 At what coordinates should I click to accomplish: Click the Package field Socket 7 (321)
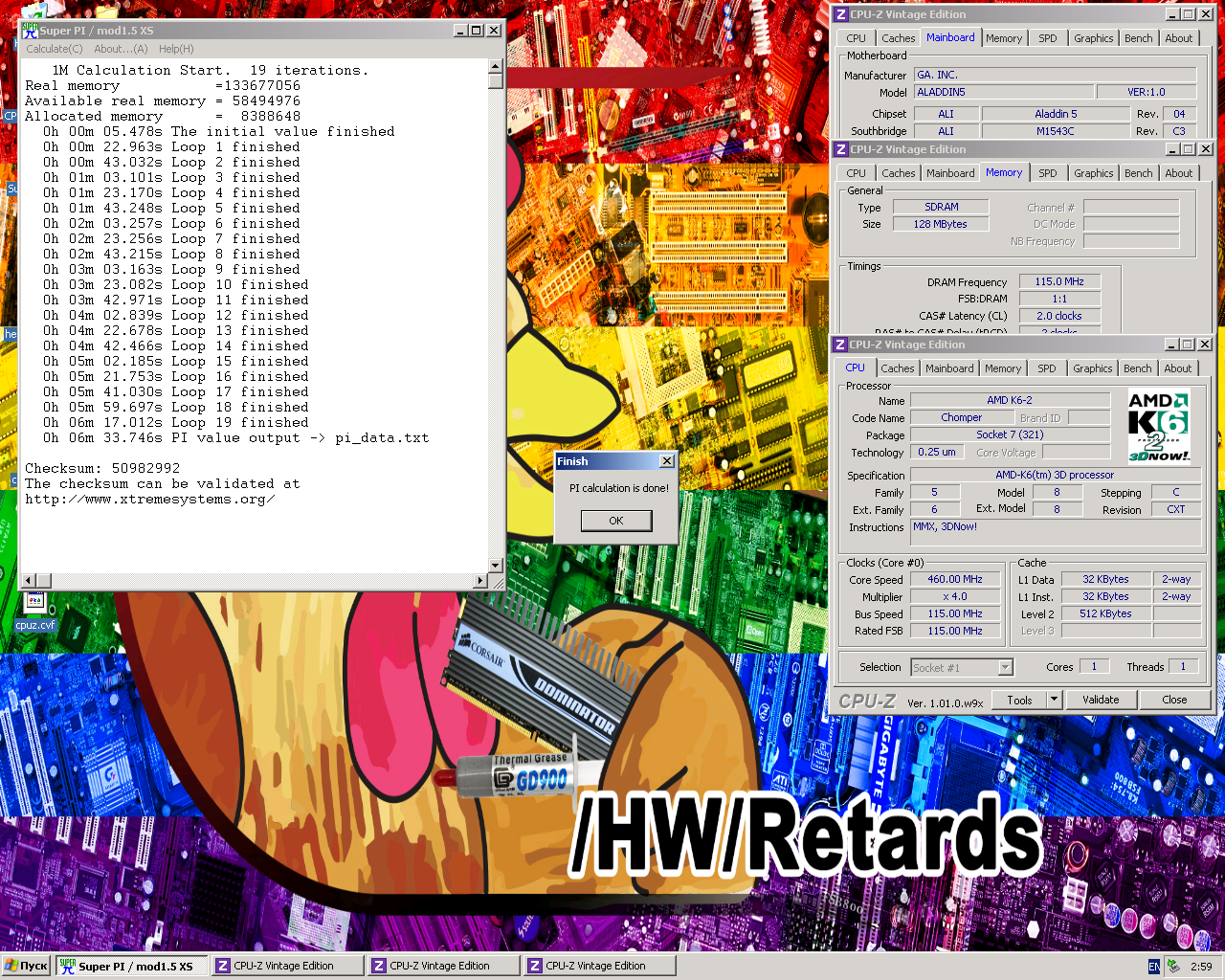1010,434
